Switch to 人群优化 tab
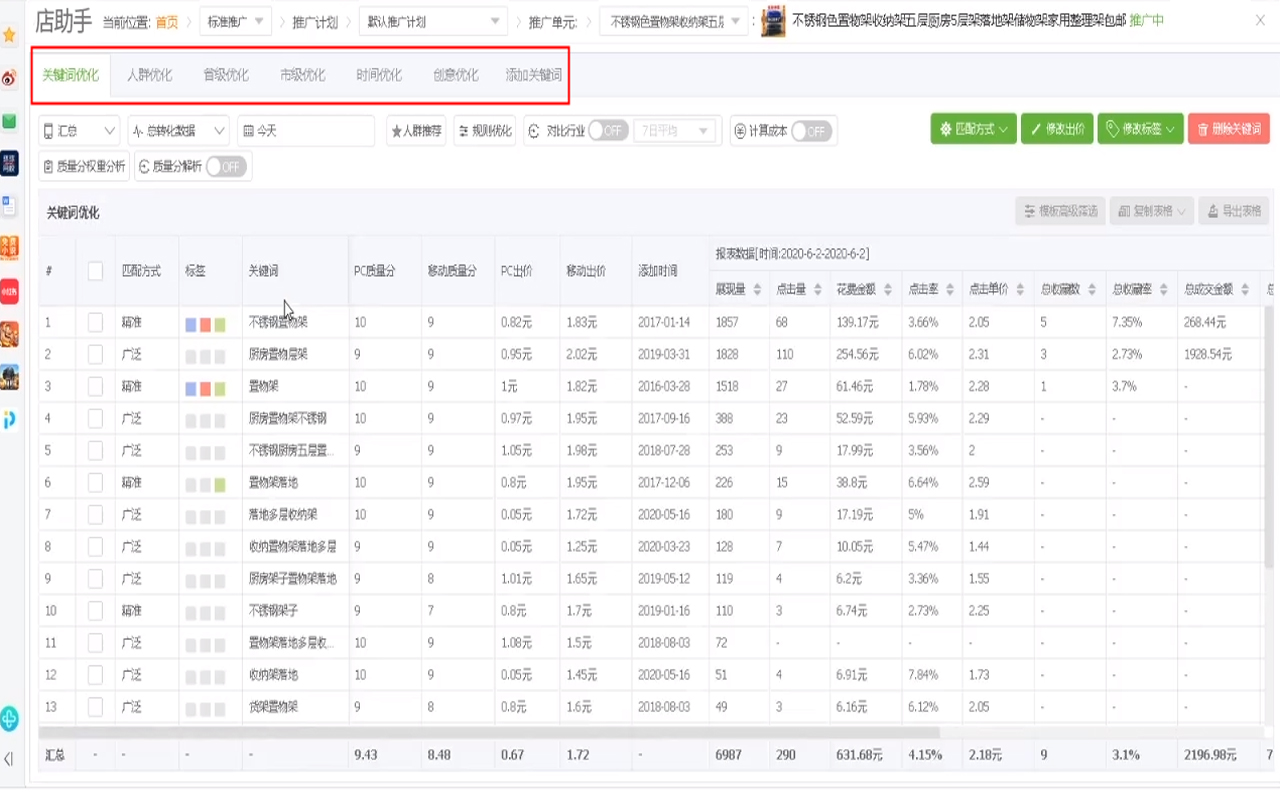 pos(149,76)
